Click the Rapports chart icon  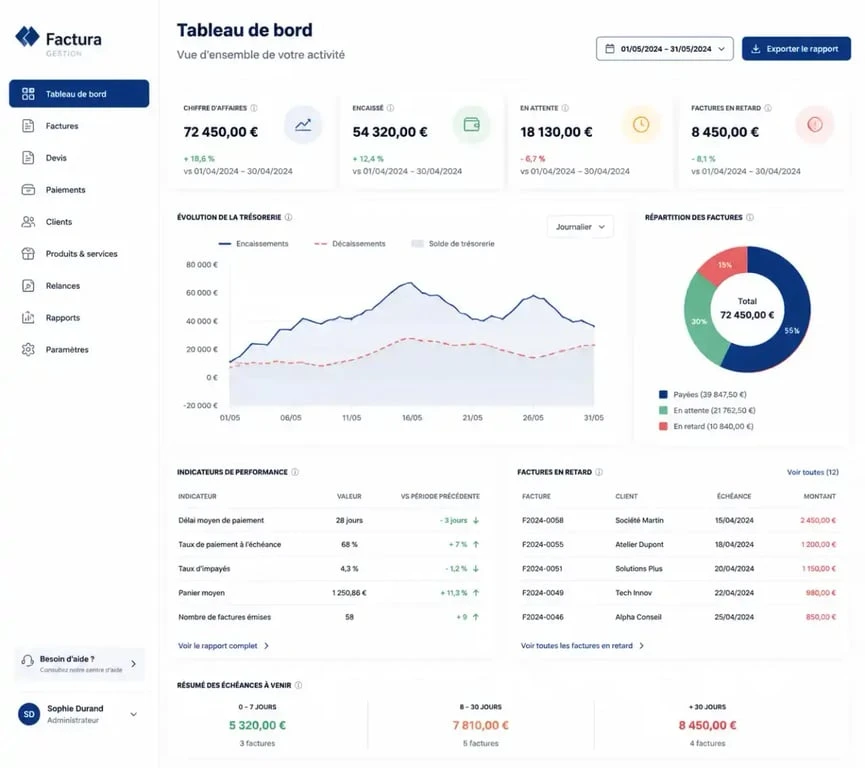coord(28,318)
